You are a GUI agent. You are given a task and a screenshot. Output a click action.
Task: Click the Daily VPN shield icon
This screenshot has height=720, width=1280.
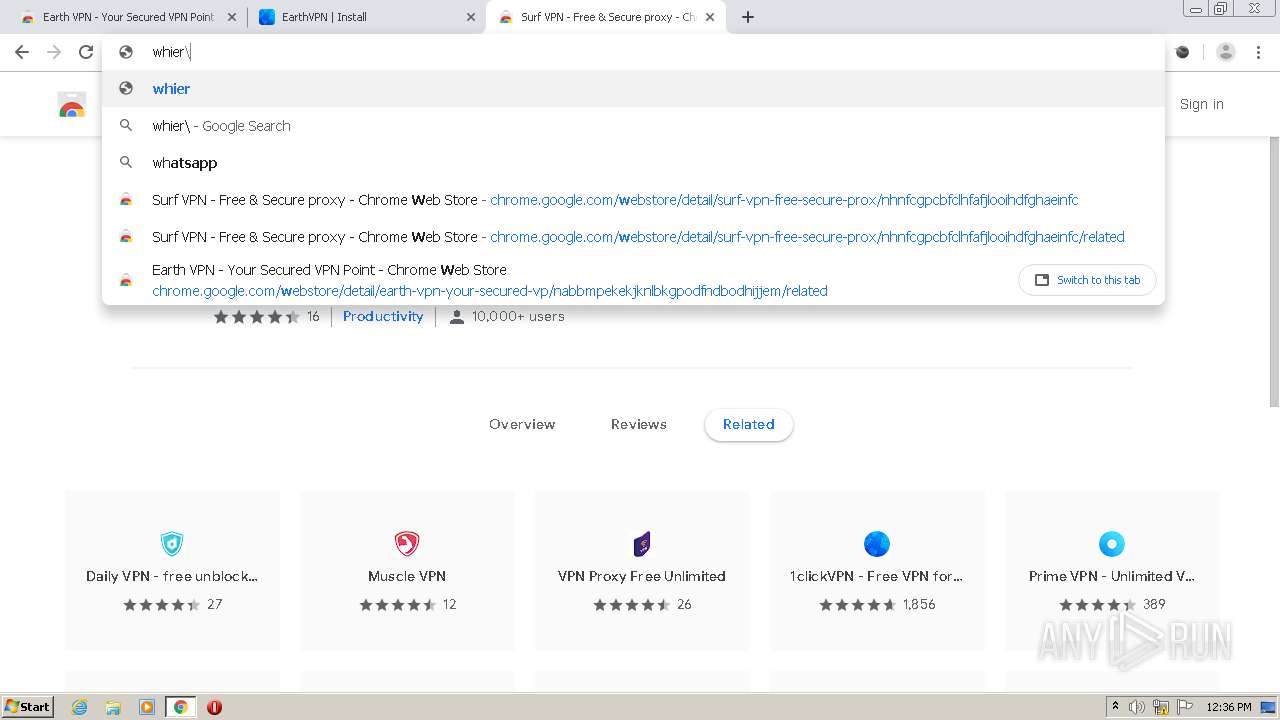click(x=172, y=544)
